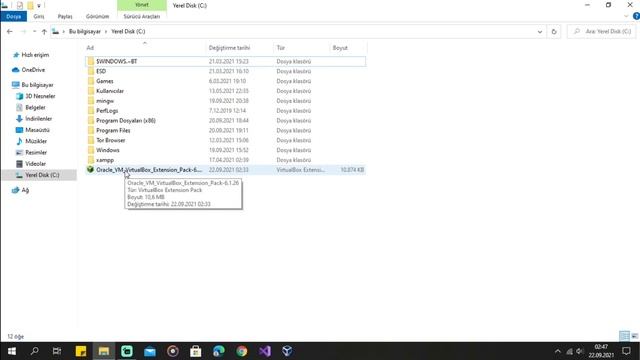Select the Kullanıcılar folder icon
Viewport: 640px width, 360px height.
click(x=91, y=91)
